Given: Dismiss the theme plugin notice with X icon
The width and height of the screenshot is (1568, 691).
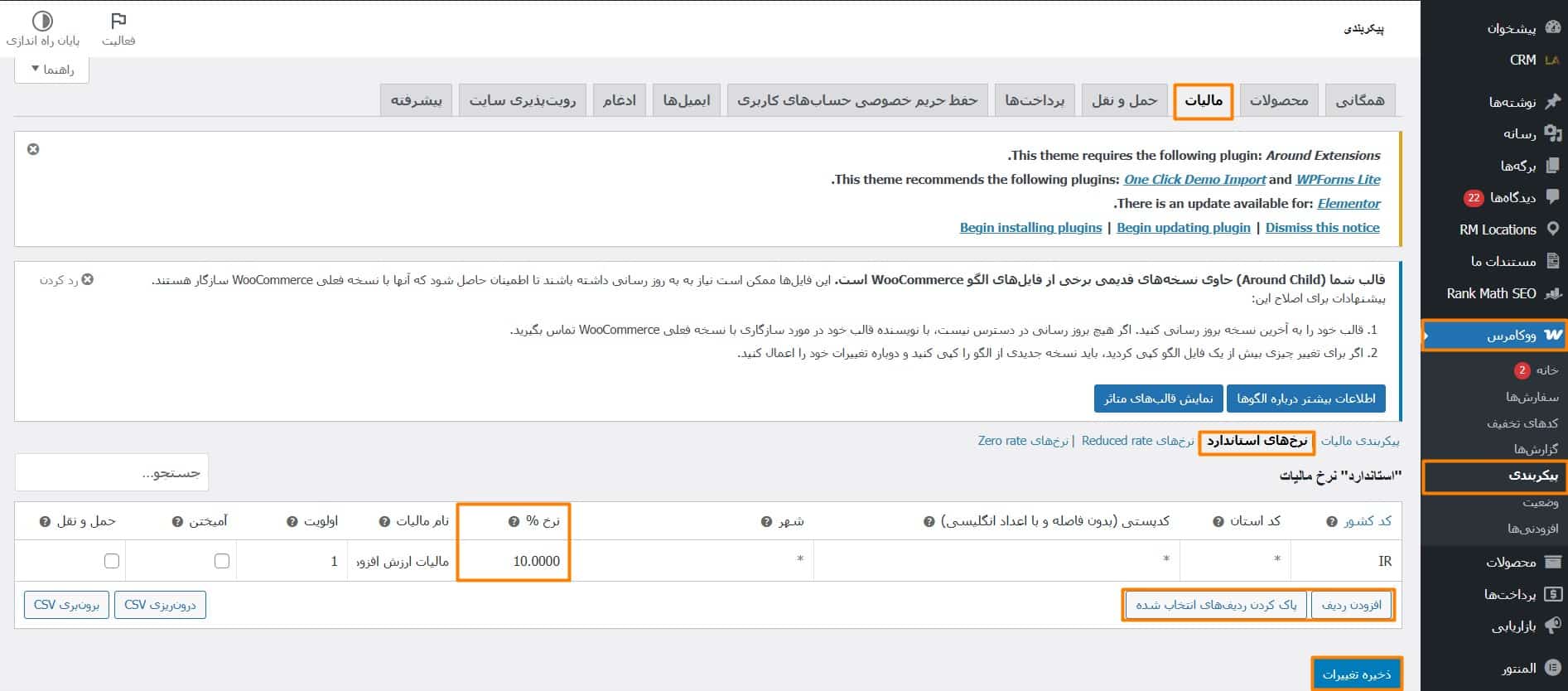Looking at the screenshot, I should (33, 149).
